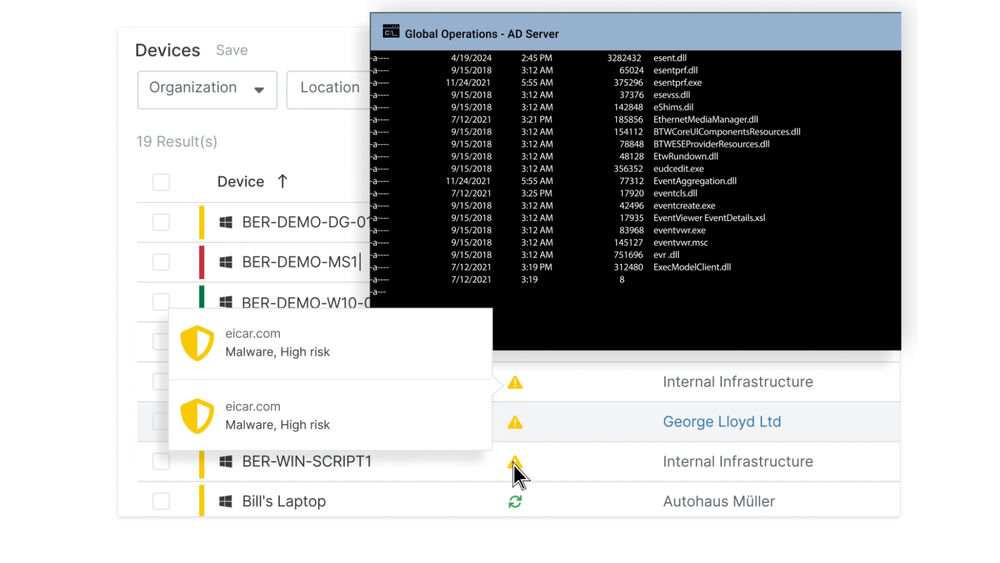The image size is (1000, 563).
Task: Open device BER-WIN-SCRIPT1
Action: coord(307,462)
